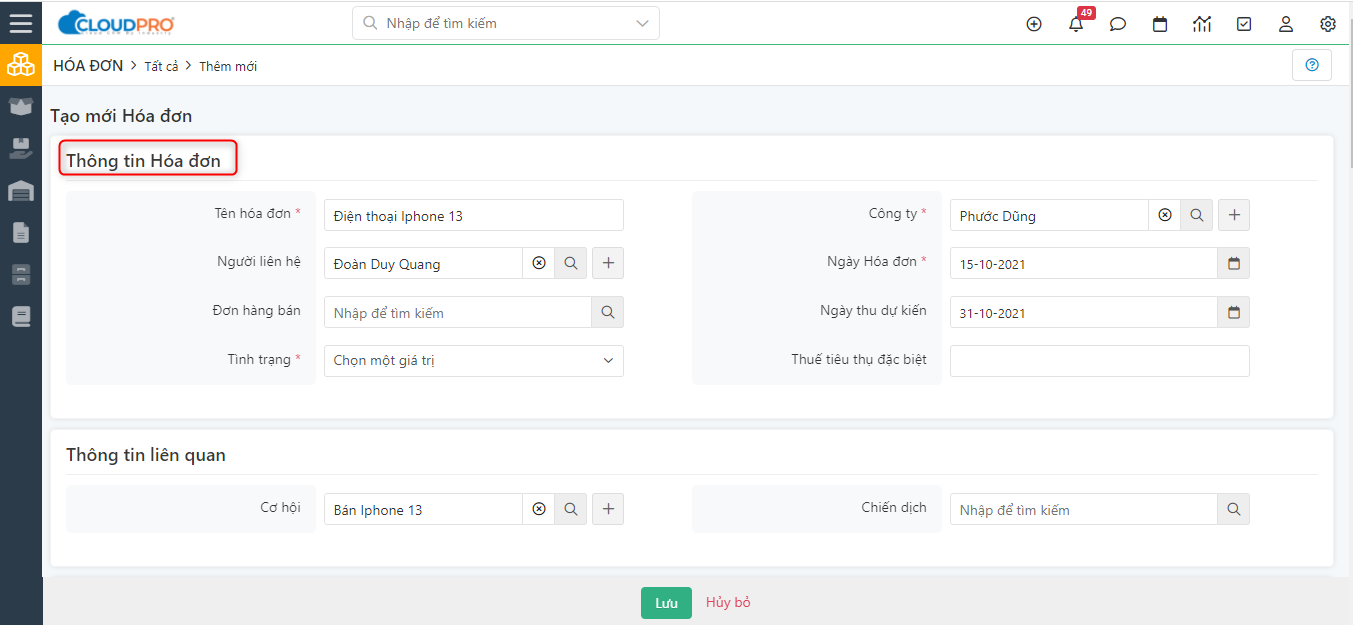Screen dimensions: 1353x625
Task: Click the Cơ hội input
Action: pos(424,509)
